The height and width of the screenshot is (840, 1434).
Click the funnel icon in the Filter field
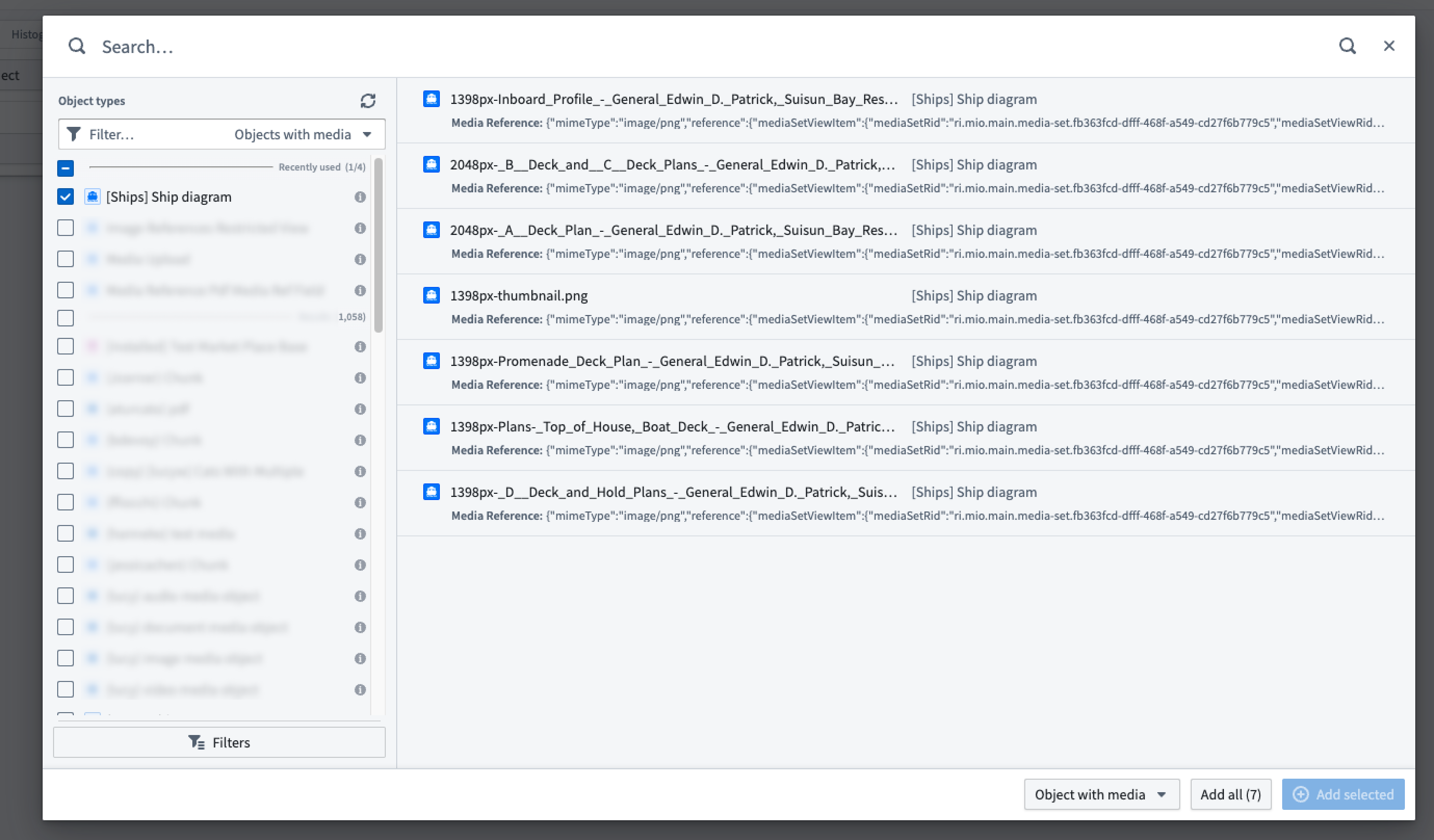pos(74,134)
